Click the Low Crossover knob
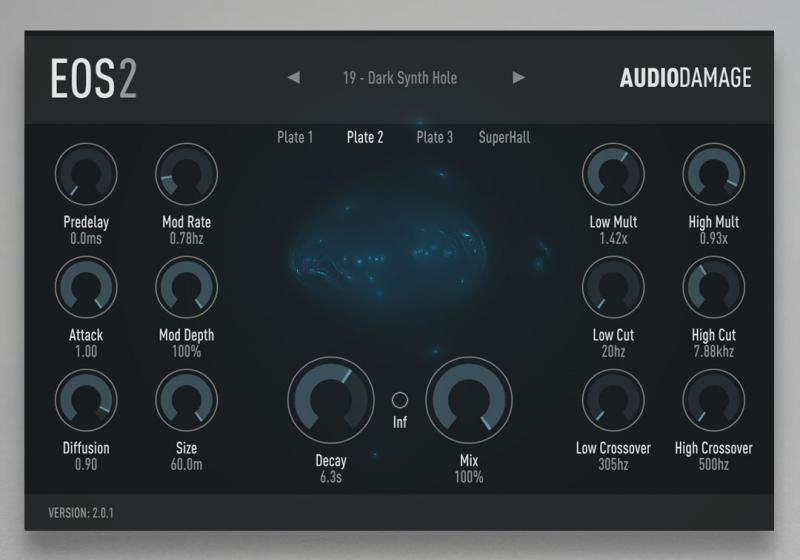The width and height of the screenshot is (800, 560). point(613,400)
